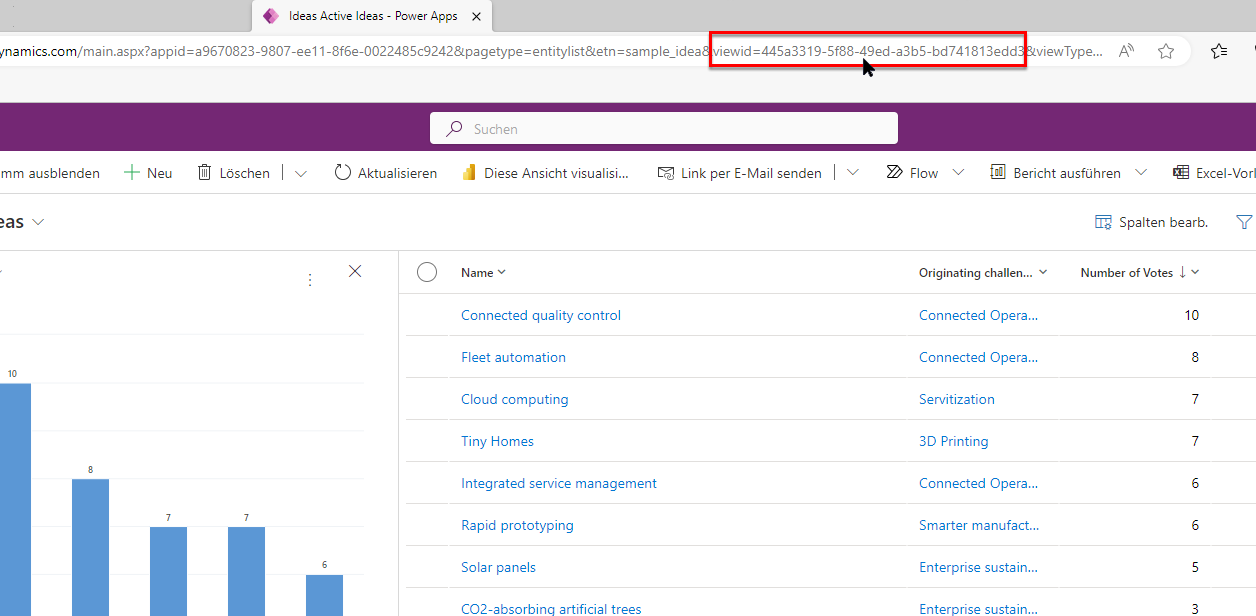This screenshot has height=616, width=1256.
Task: Click the Diagramm ausblenden command
Action: pos(50,173)
